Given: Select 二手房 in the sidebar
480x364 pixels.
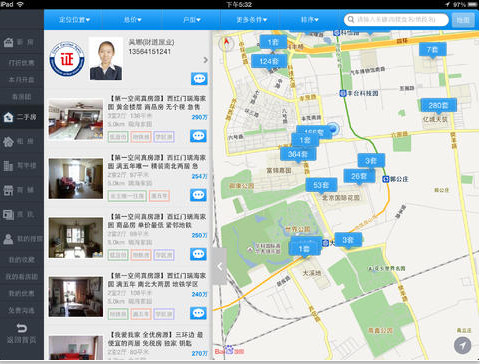Looking at the screenshot, I should [x=22, y=117].
